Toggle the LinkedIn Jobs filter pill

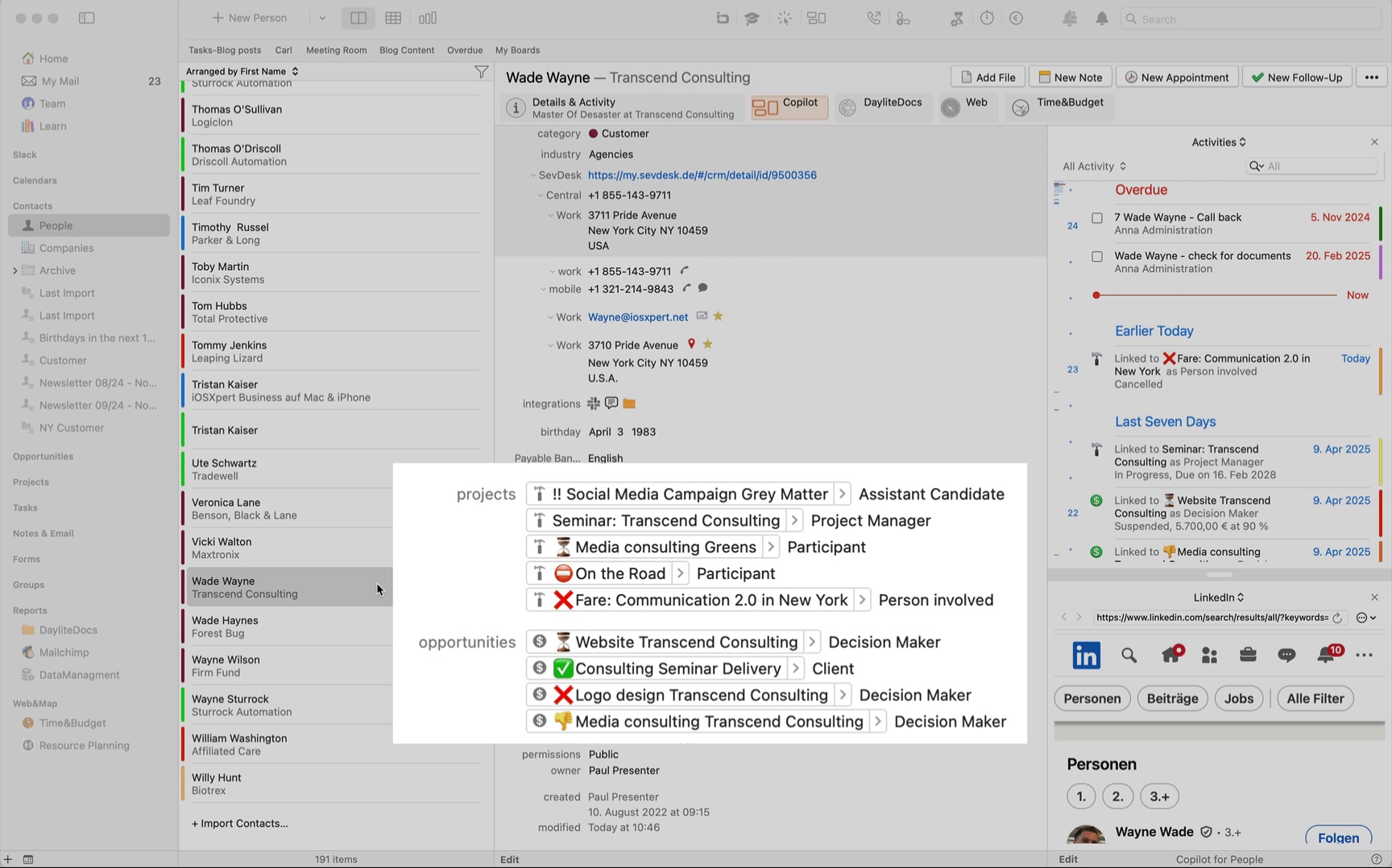1239,698
